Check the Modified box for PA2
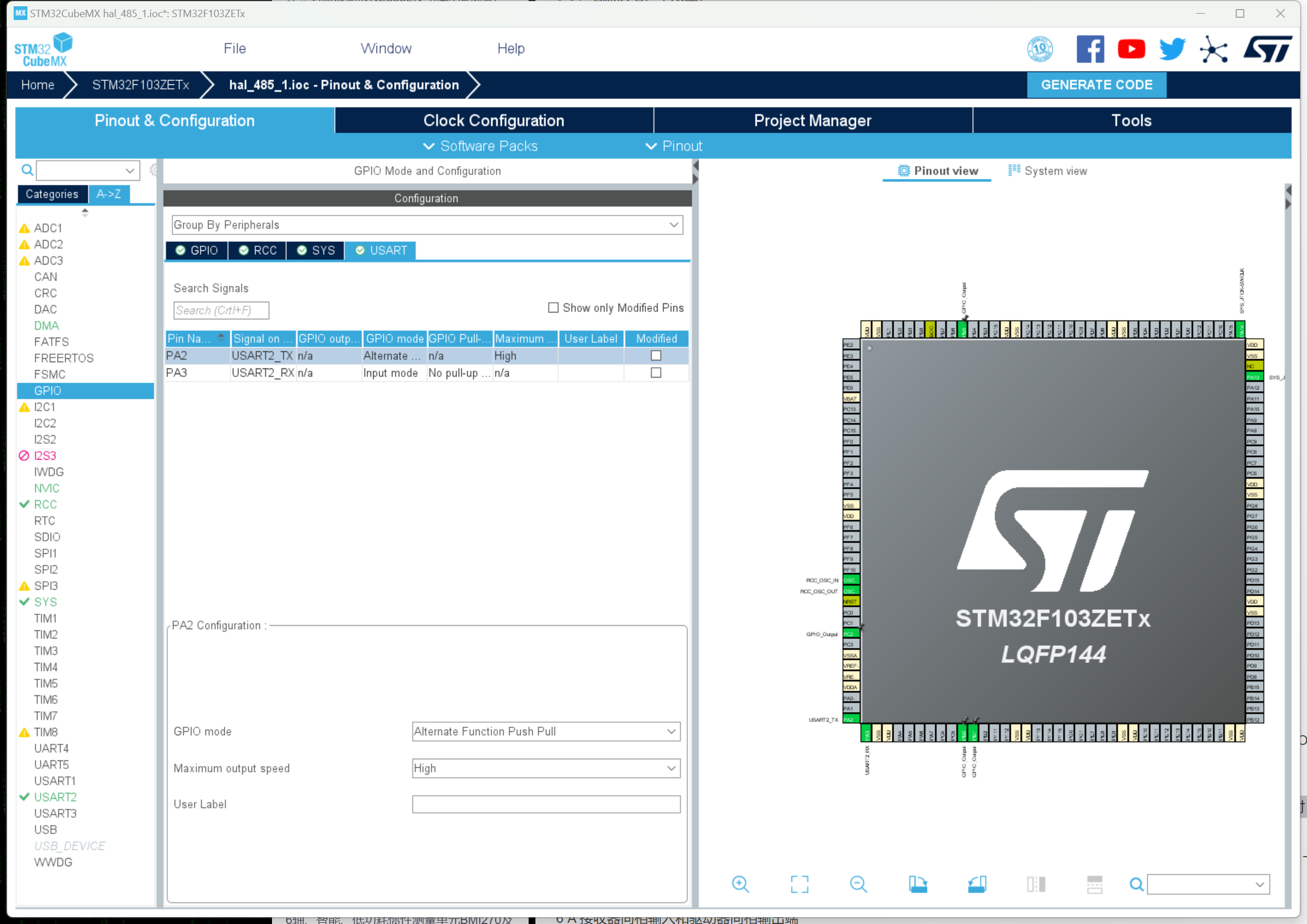This screenshot has width=1307, height=924. pyautogui.click(x=656, y=356)
